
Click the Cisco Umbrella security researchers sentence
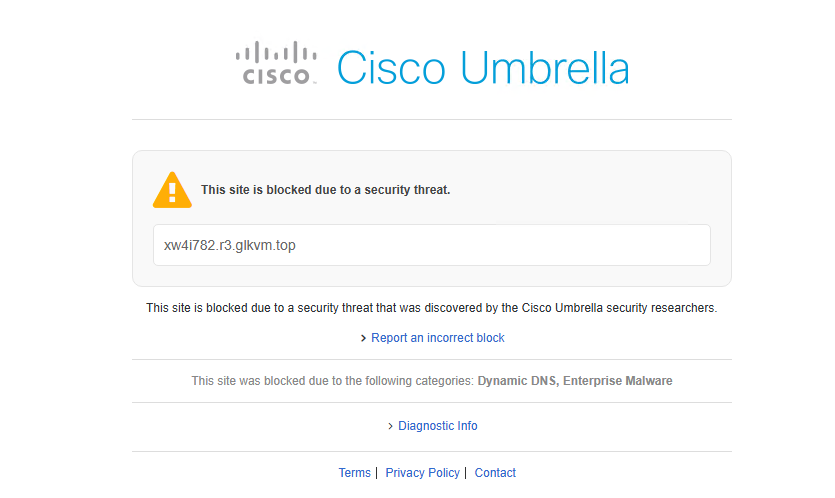(431, 308)
